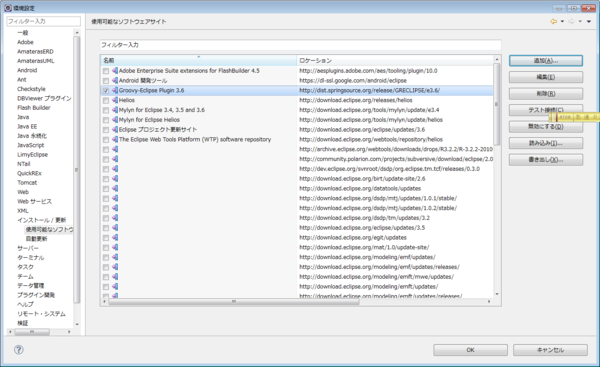Open the プラグイン開発 category
The width and height of the screenshot is (600, 367).
pos(36,295)
